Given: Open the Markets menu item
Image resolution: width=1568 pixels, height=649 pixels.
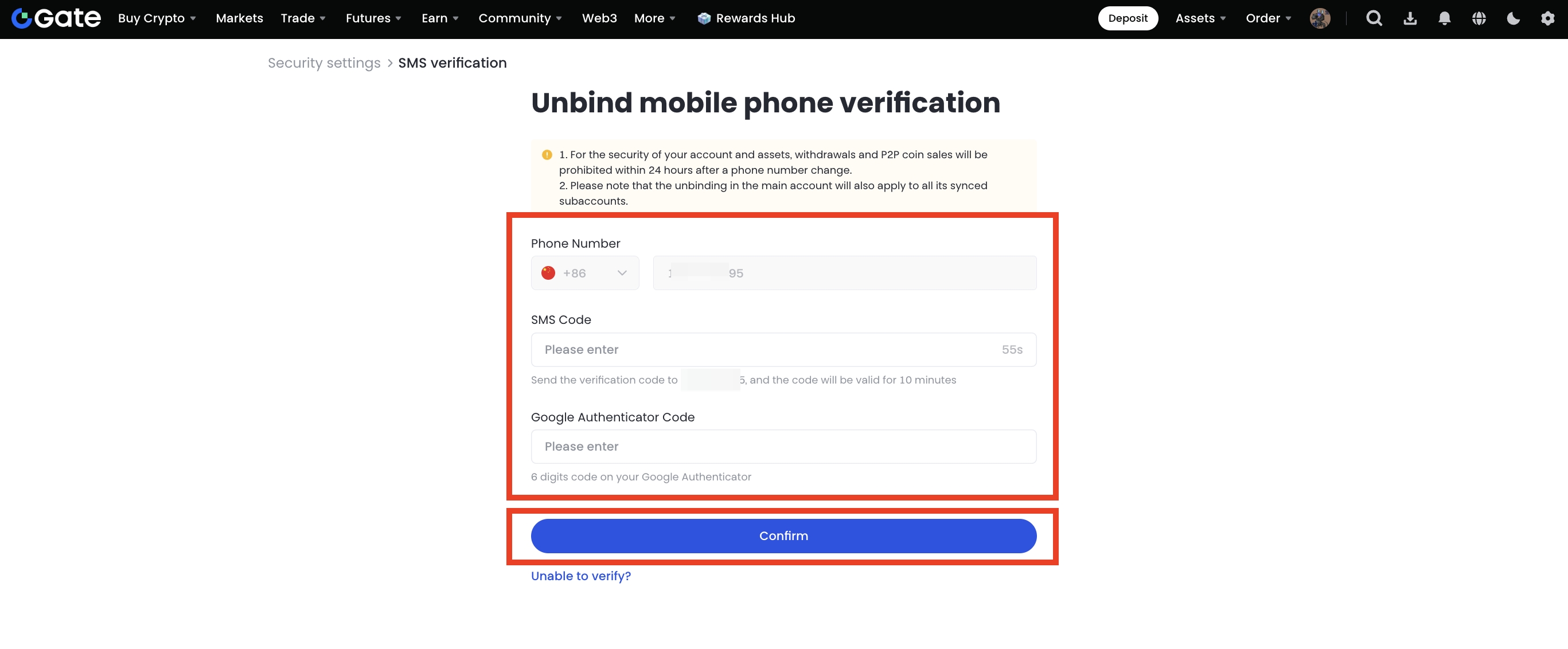Looking at the screenshot, I should pos(239,18).
